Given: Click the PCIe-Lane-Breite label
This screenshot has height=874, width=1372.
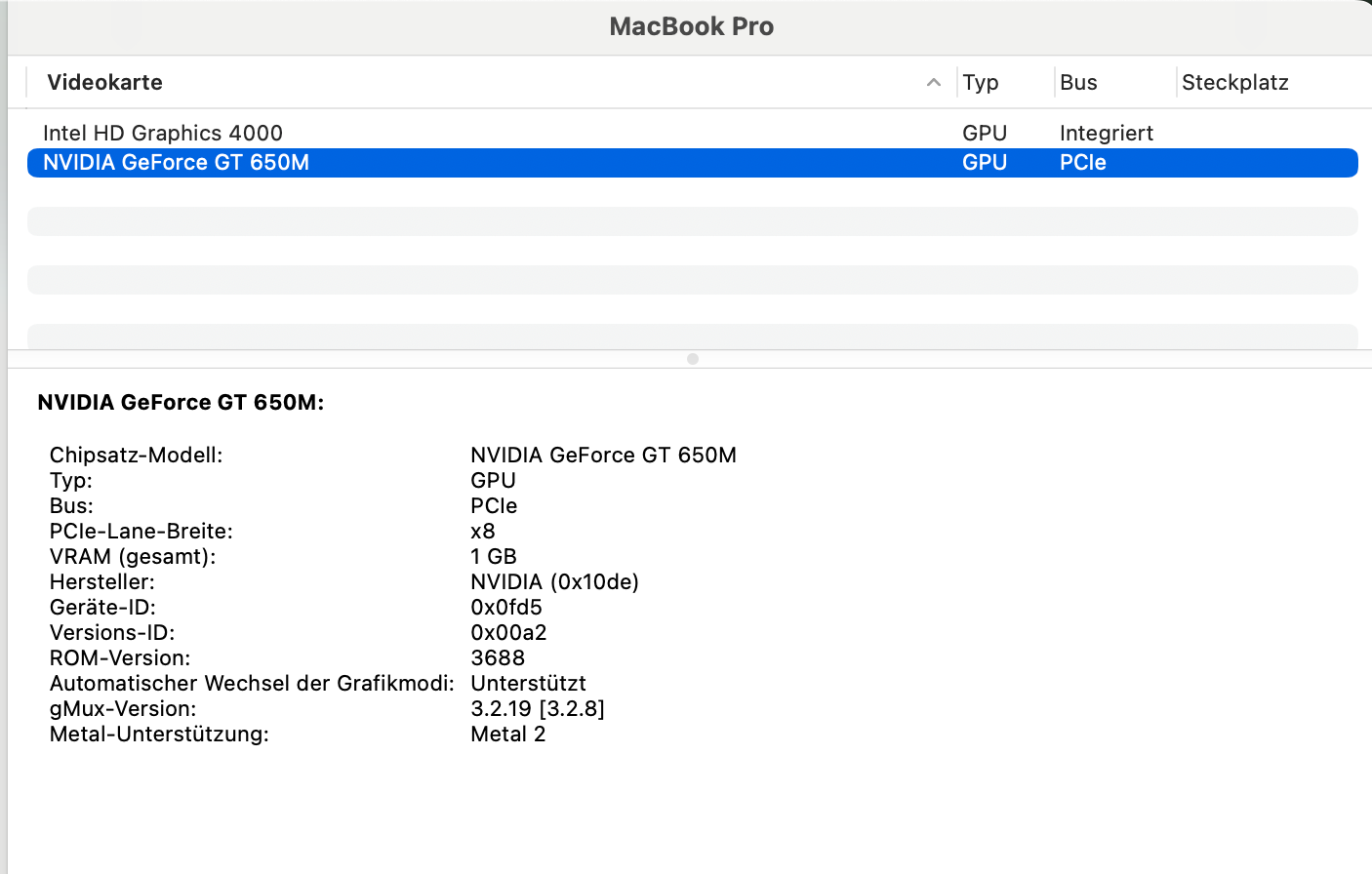Looking at the screenshot, I should pos(141,531).
